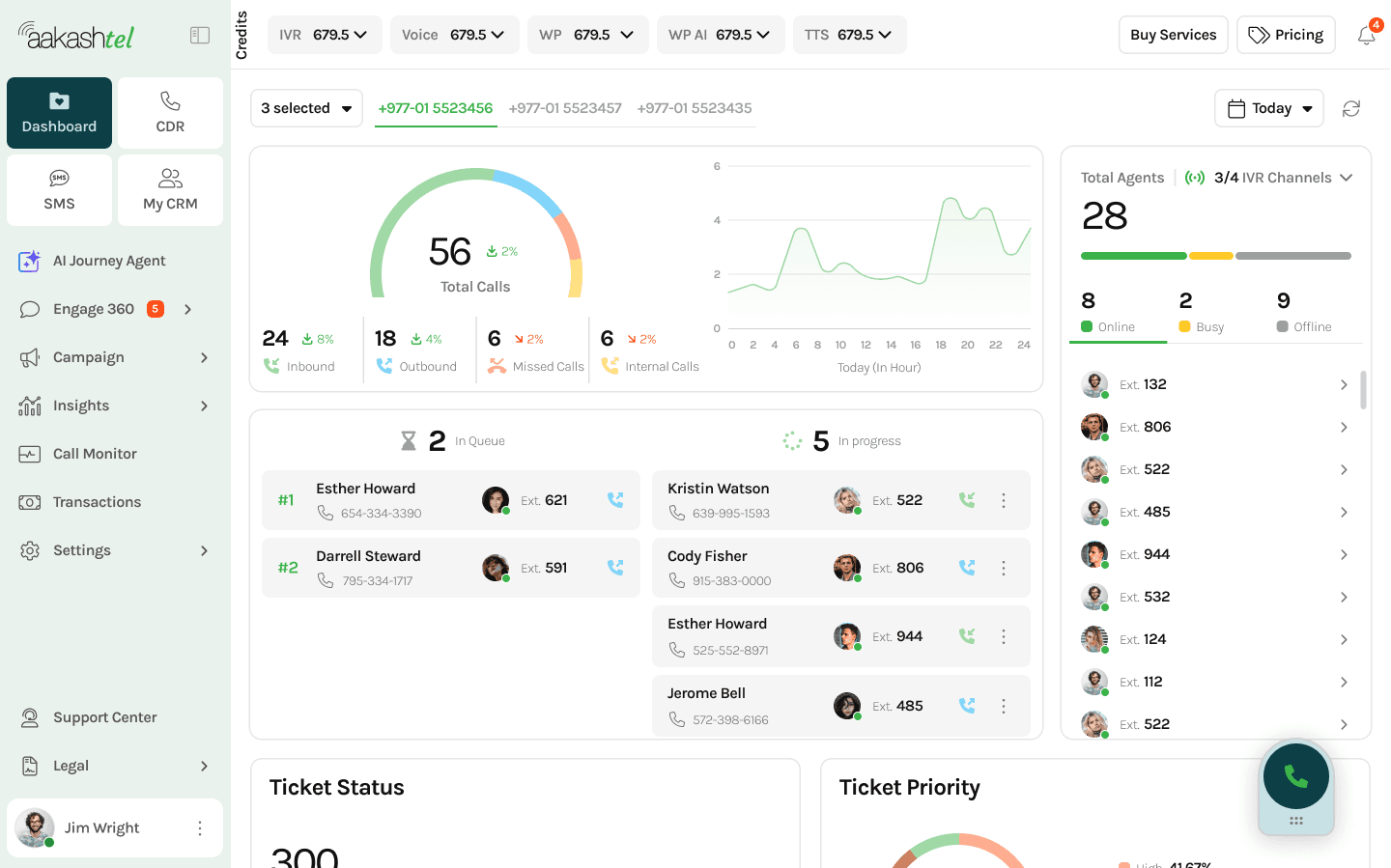The image size is (1391, 868).
Task: Open agent Ext. 132 details
Action: [1215, 384]
